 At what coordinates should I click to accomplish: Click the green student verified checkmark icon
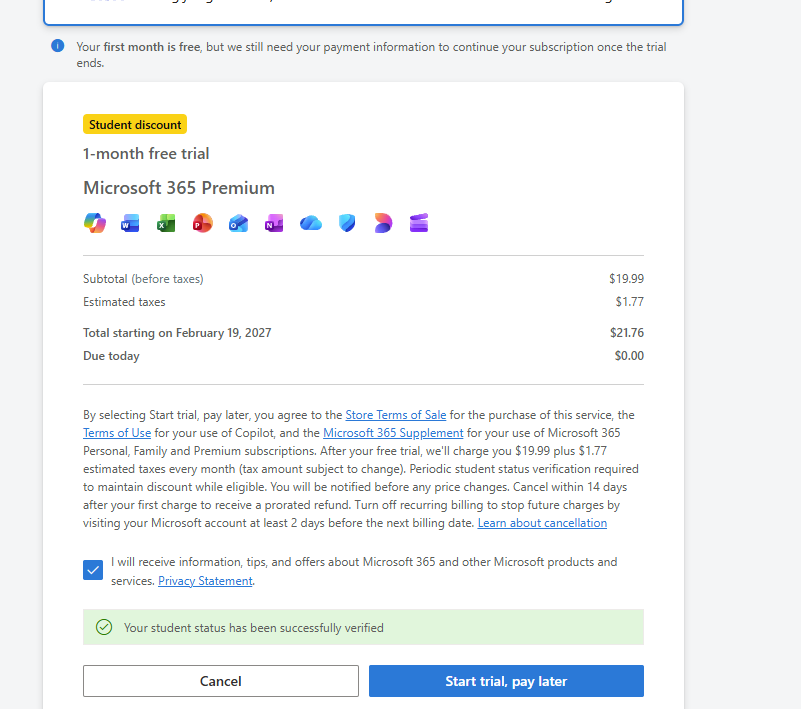pos(103,627)
